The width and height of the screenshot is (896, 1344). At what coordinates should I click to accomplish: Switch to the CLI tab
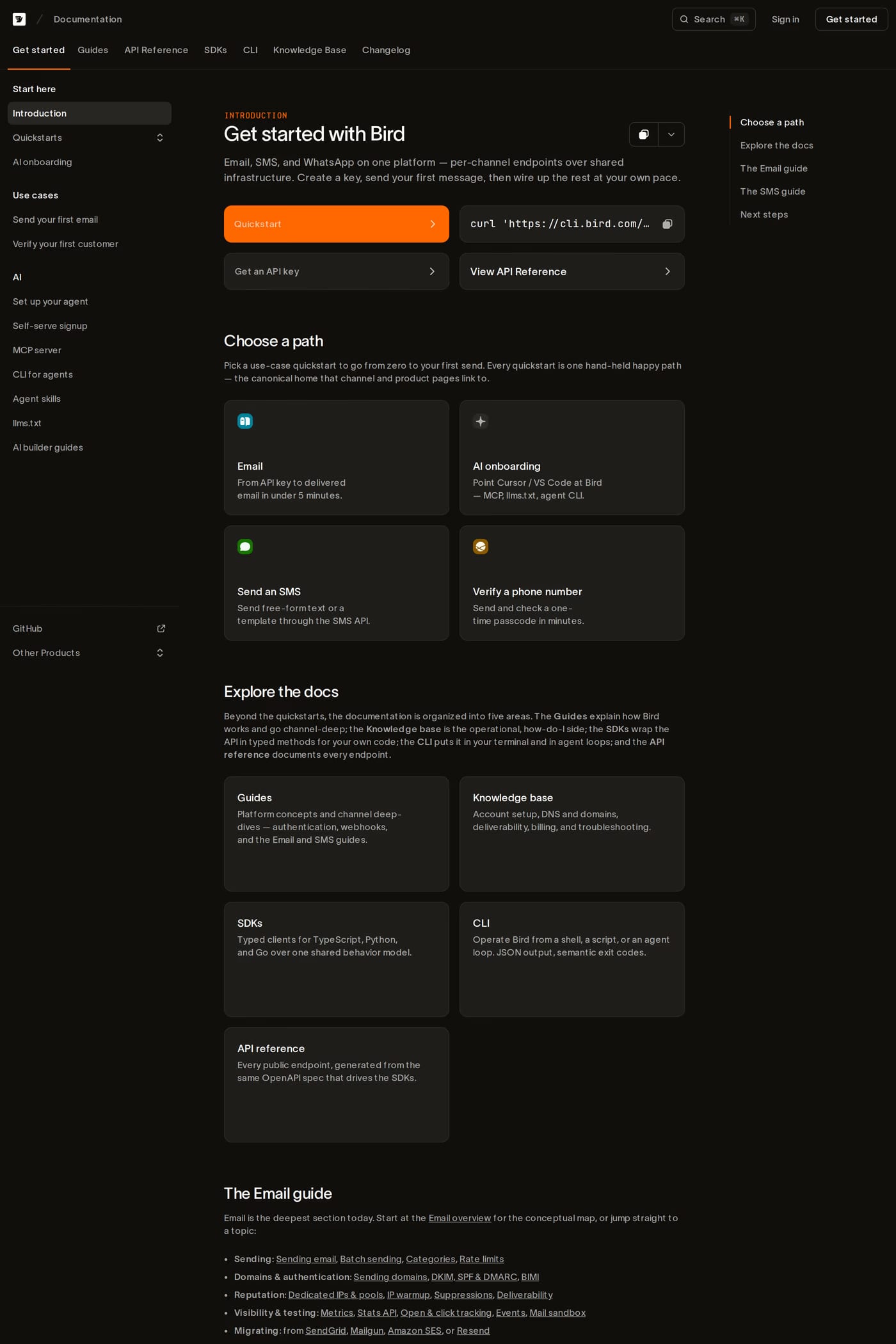pos(250,50)
